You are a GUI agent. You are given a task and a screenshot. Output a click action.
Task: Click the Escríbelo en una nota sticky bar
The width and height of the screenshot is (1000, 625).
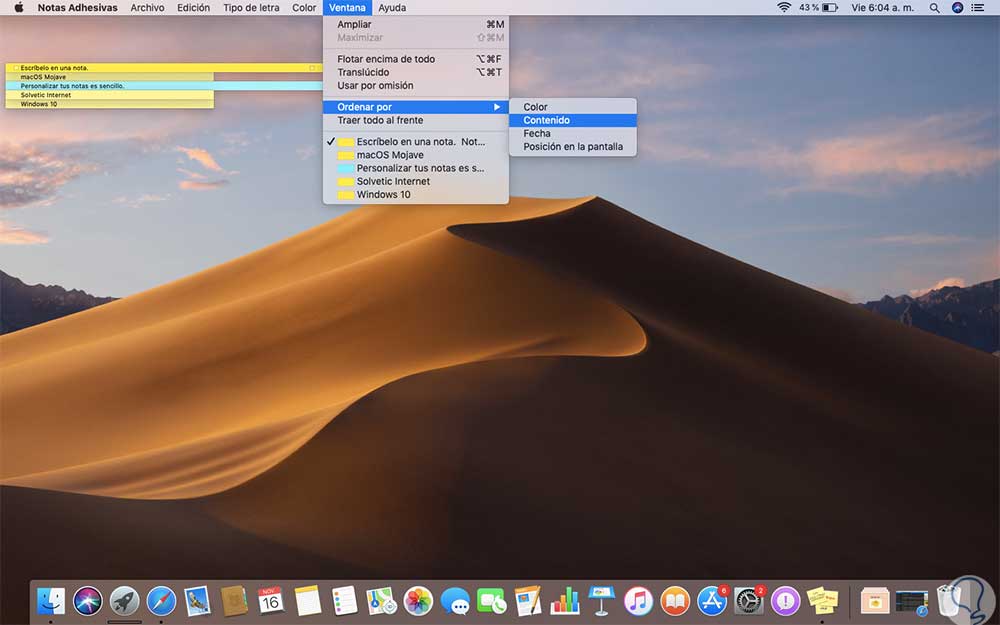click(x=165, y=68)
